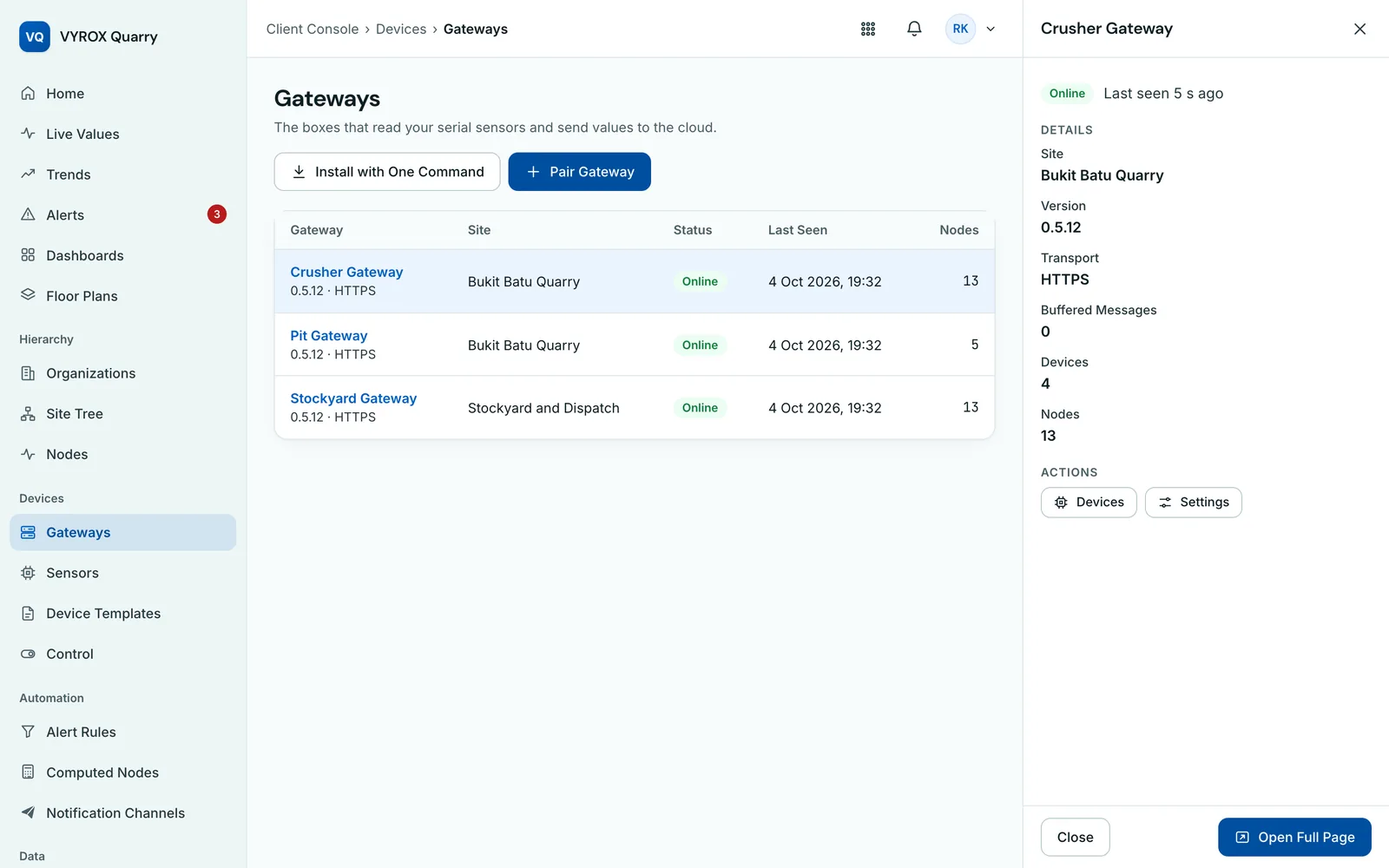The height and width of the screenshot is (868, 1389).
Task: Click Online status in Pit Gateway row
Action: pyautogui.click(x=700, y=345)
